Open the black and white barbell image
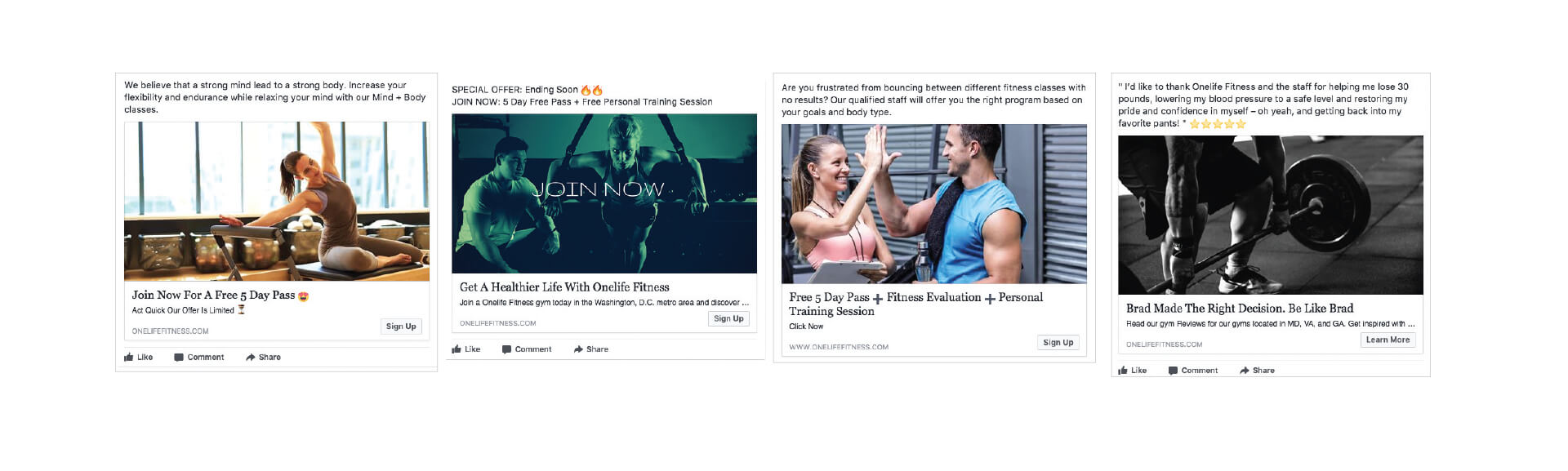This screenshot has height=471, width=1568. 1271,215
